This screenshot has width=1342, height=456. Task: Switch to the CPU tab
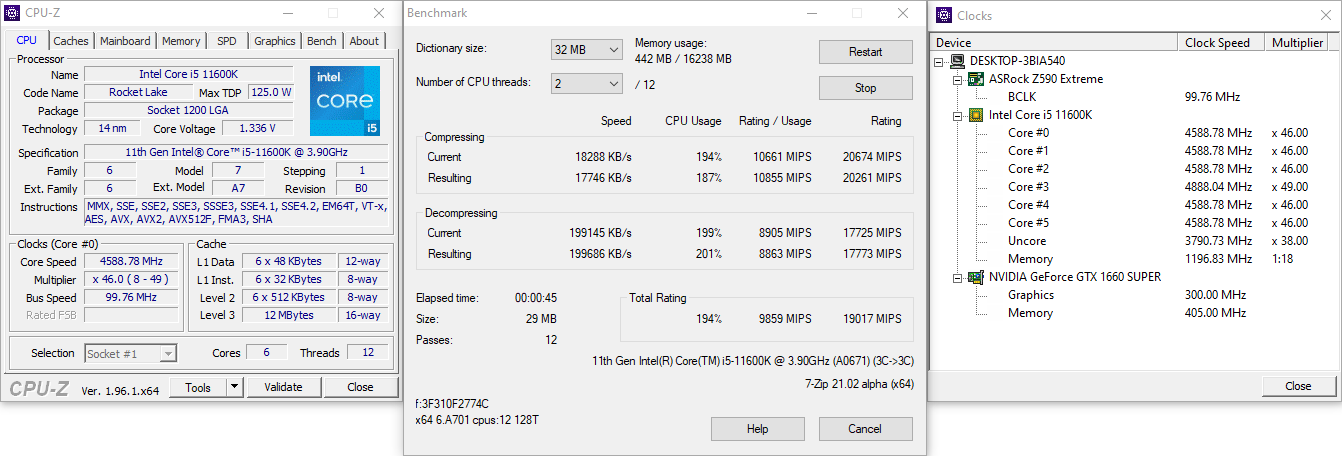coord(27,41)
